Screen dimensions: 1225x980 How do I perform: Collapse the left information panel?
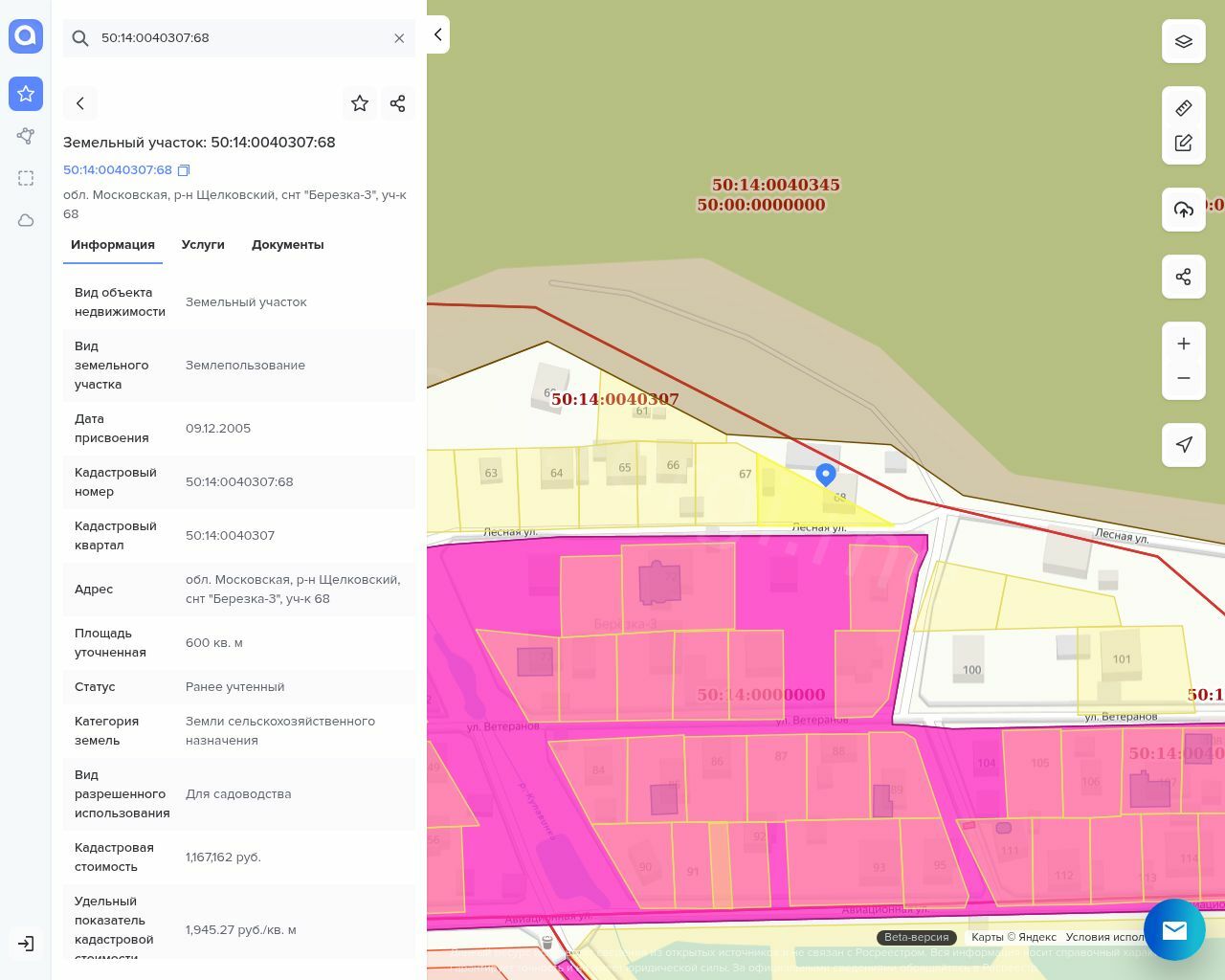pyautogui.click(x=437, y=34)
